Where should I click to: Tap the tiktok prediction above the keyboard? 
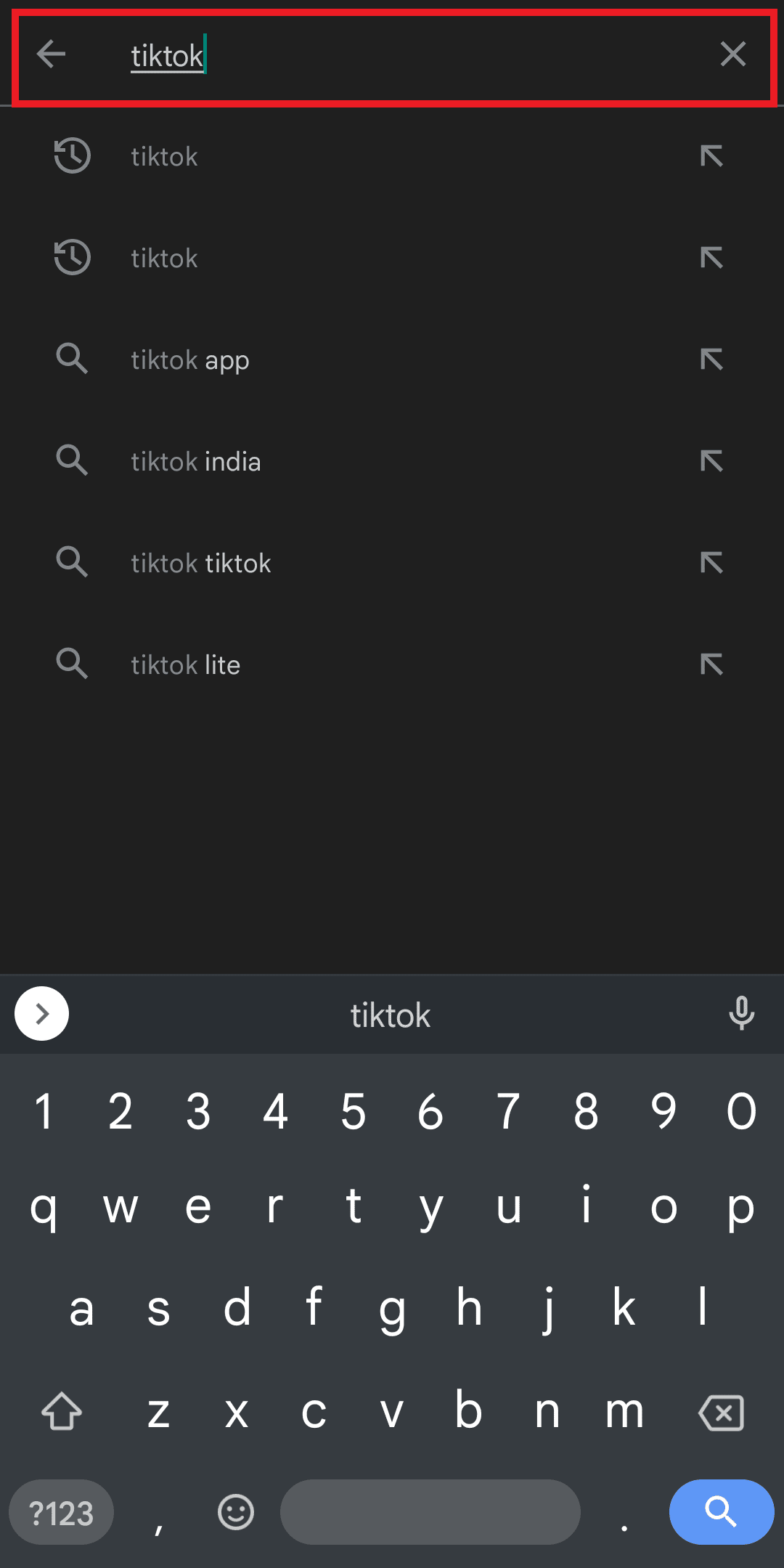tap(390, 1014)
